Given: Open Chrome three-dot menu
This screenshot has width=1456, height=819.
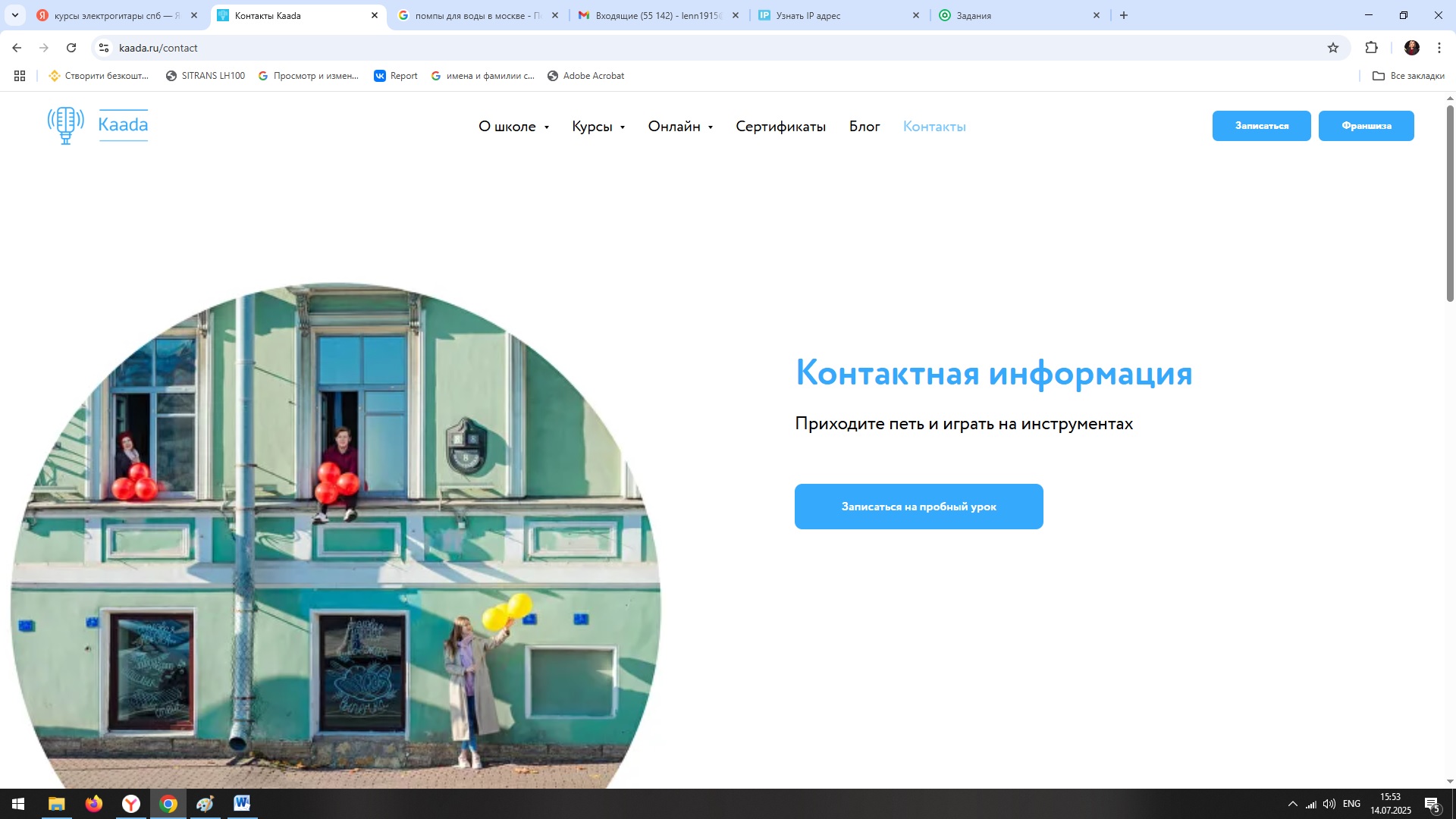Looking at the screenshot, I should click(1439, 48).
